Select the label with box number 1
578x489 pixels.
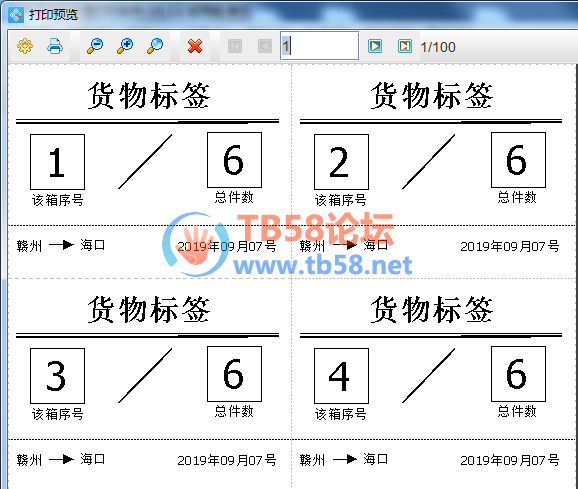[x=150, y=171]
